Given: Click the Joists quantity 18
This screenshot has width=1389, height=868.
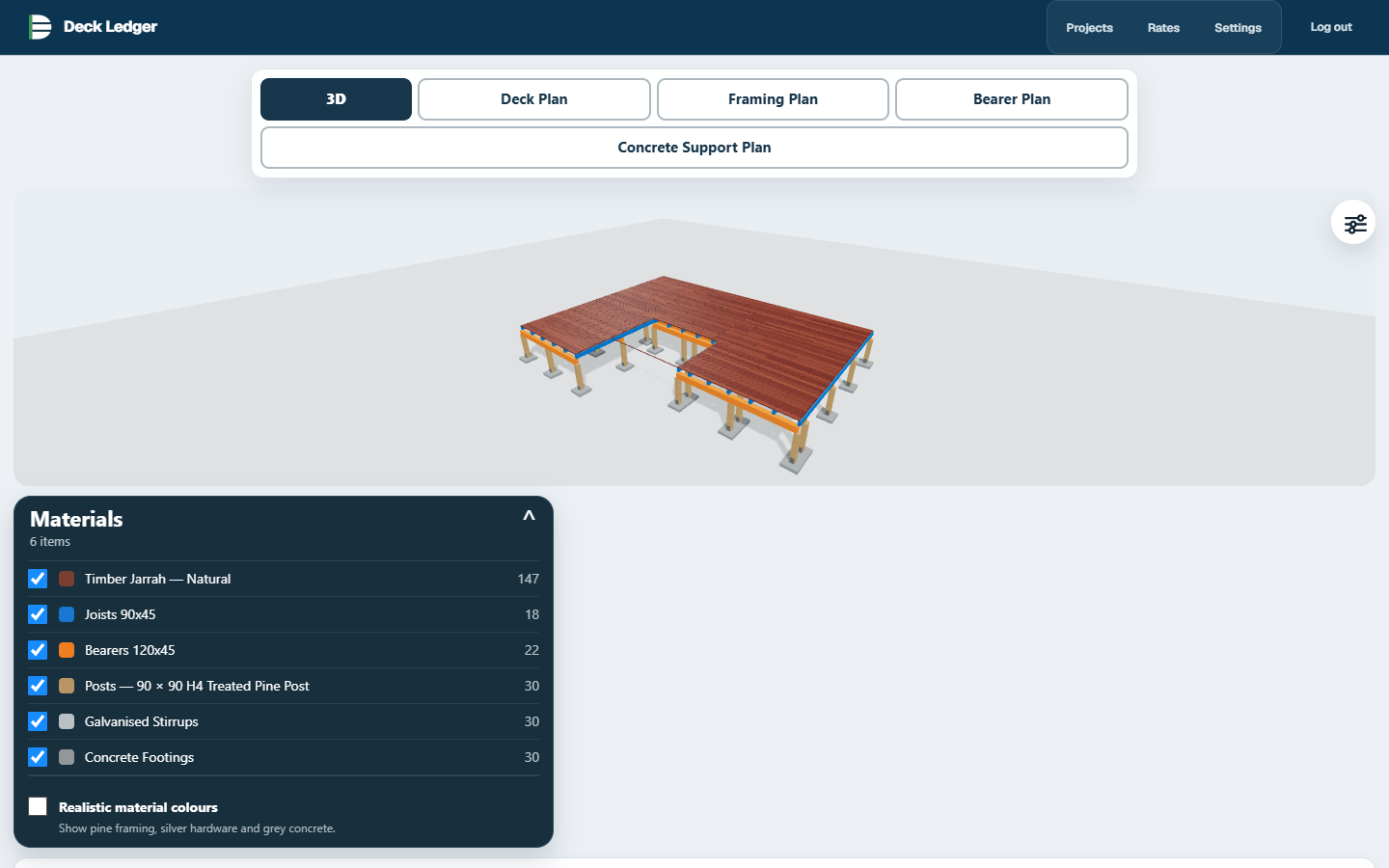Looking at the screenshot, I should (x=531, y=614).
